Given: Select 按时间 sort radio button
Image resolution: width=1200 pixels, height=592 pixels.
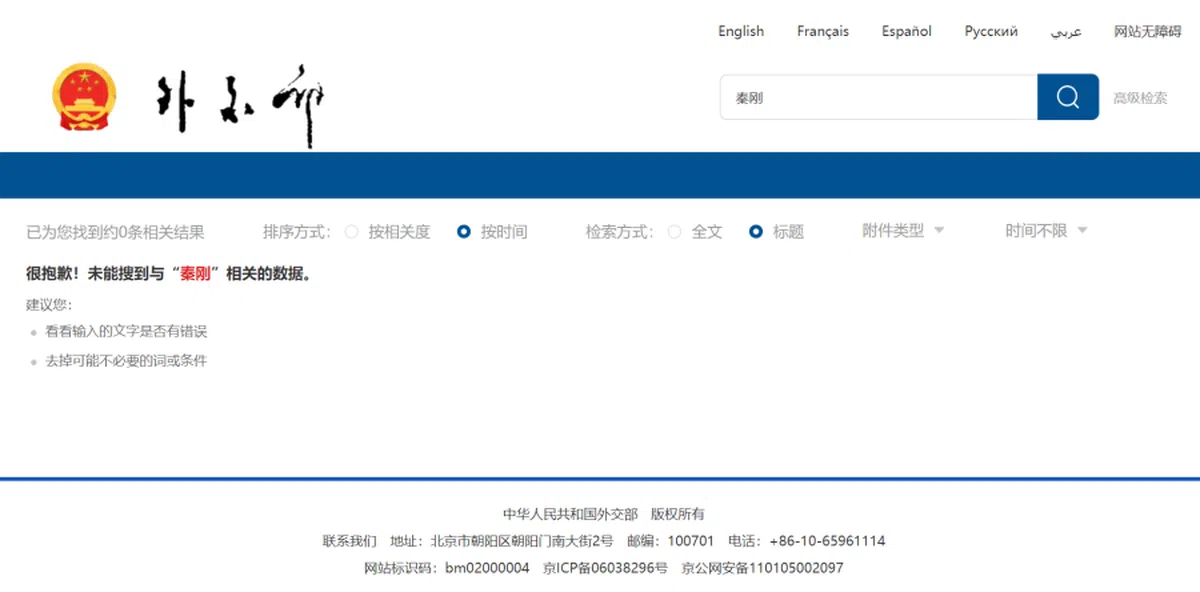Looking at the screenshot, I should [x=464, y=232].
